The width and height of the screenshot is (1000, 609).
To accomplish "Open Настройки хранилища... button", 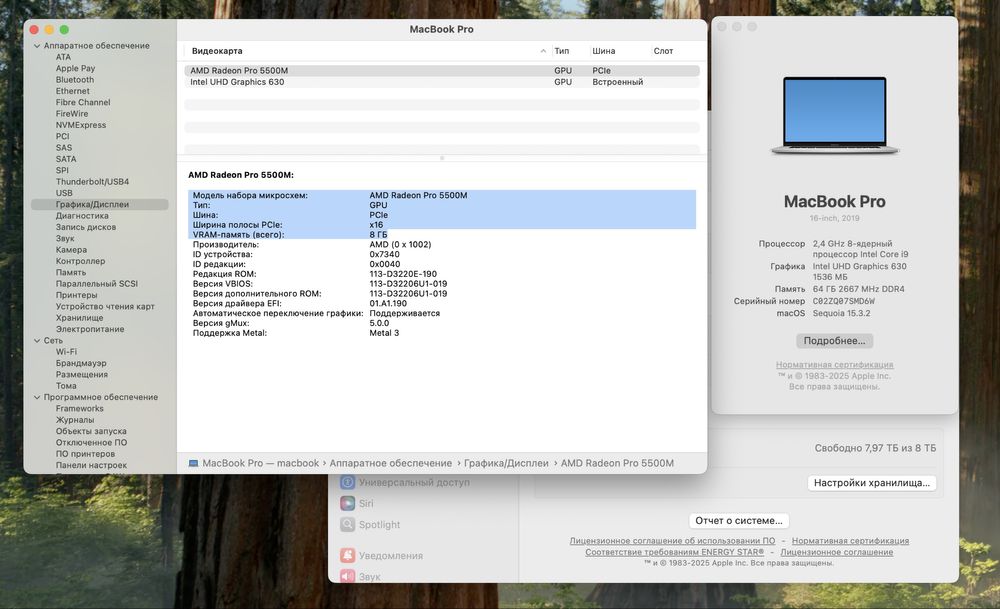I will click(871, 483).
